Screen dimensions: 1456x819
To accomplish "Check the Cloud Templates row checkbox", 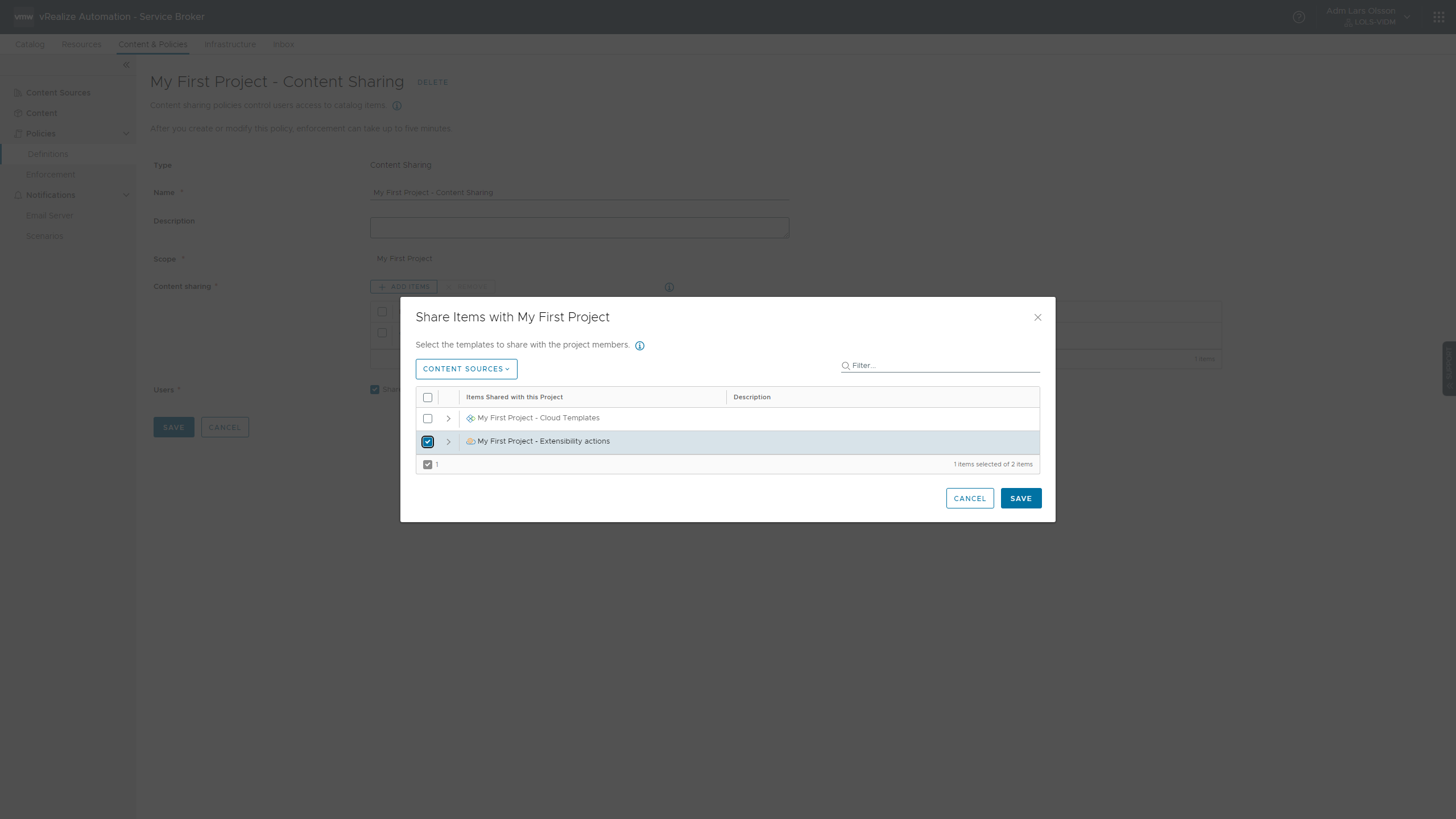I will 428,419.
